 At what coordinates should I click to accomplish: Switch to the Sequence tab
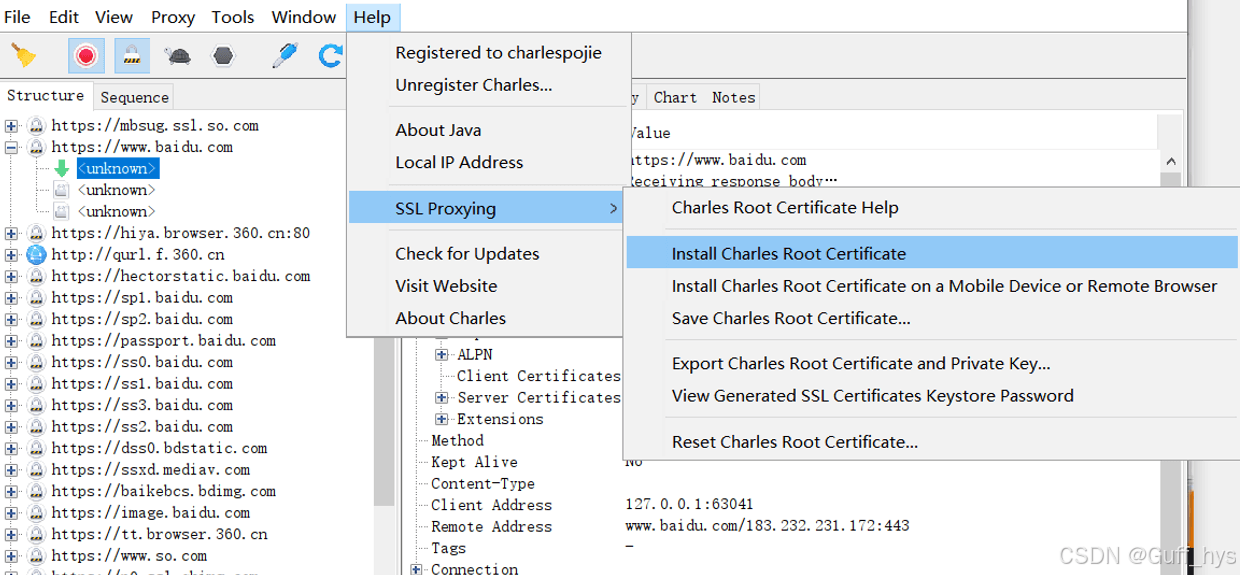tap(134, 97)
